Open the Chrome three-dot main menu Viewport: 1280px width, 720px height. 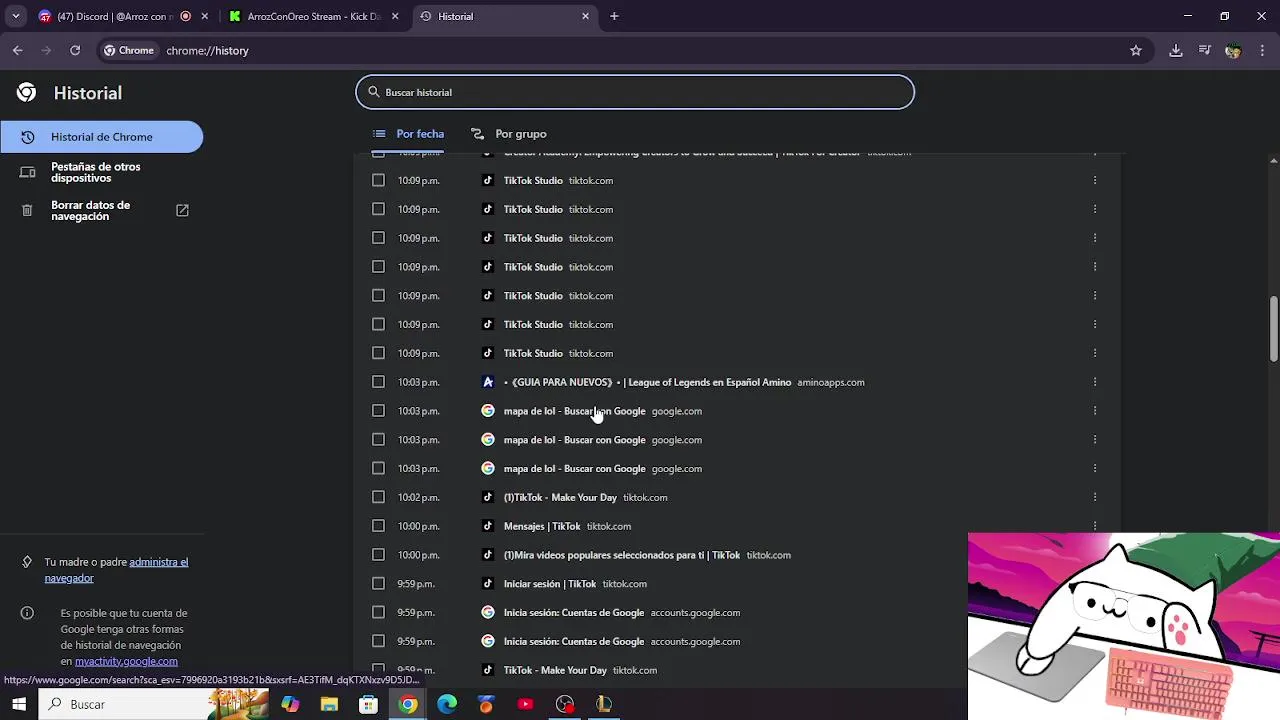point(1262,50)
